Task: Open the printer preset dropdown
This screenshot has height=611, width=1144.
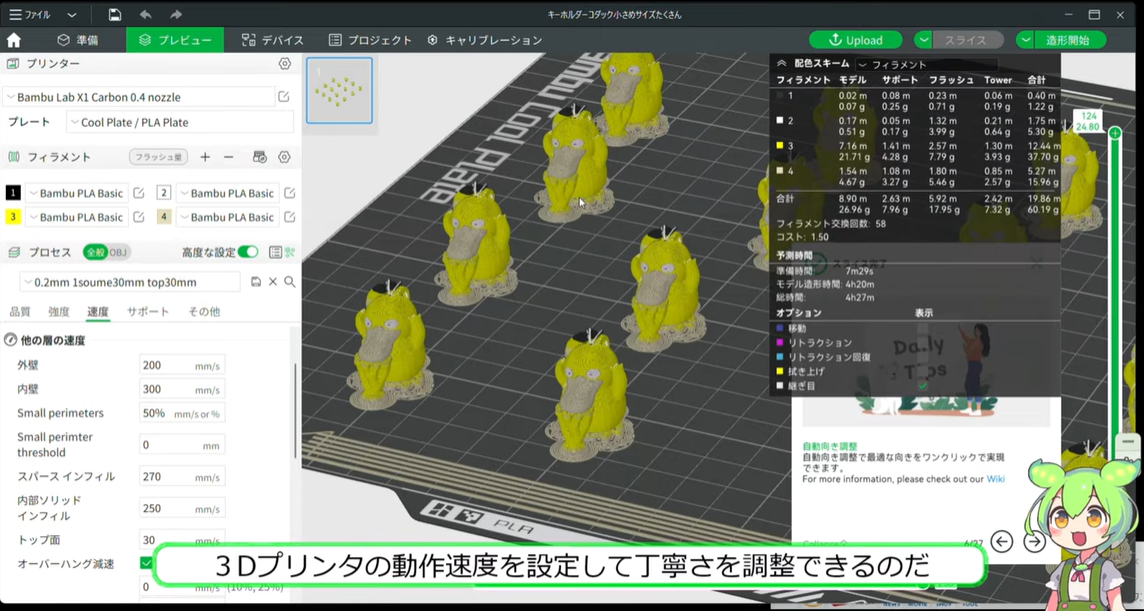Action: [139, 96]
